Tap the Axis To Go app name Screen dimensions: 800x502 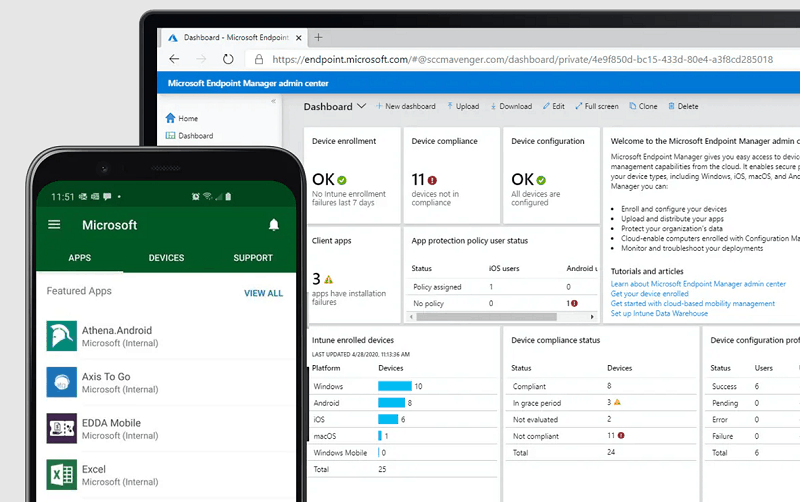(106, 376)
